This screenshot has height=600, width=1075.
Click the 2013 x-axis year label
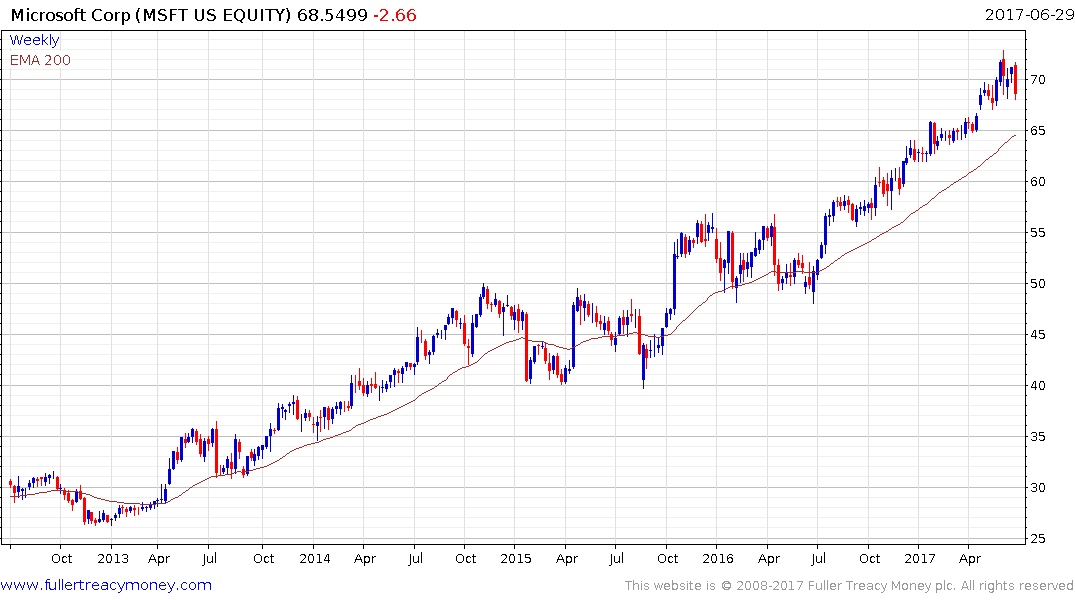[112, 558]
